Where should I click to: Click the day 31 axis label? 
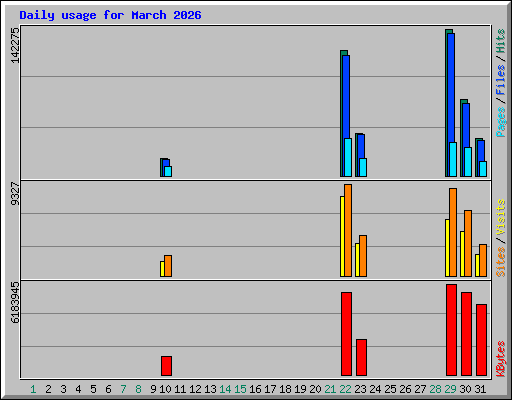click(x=480, y=389)
